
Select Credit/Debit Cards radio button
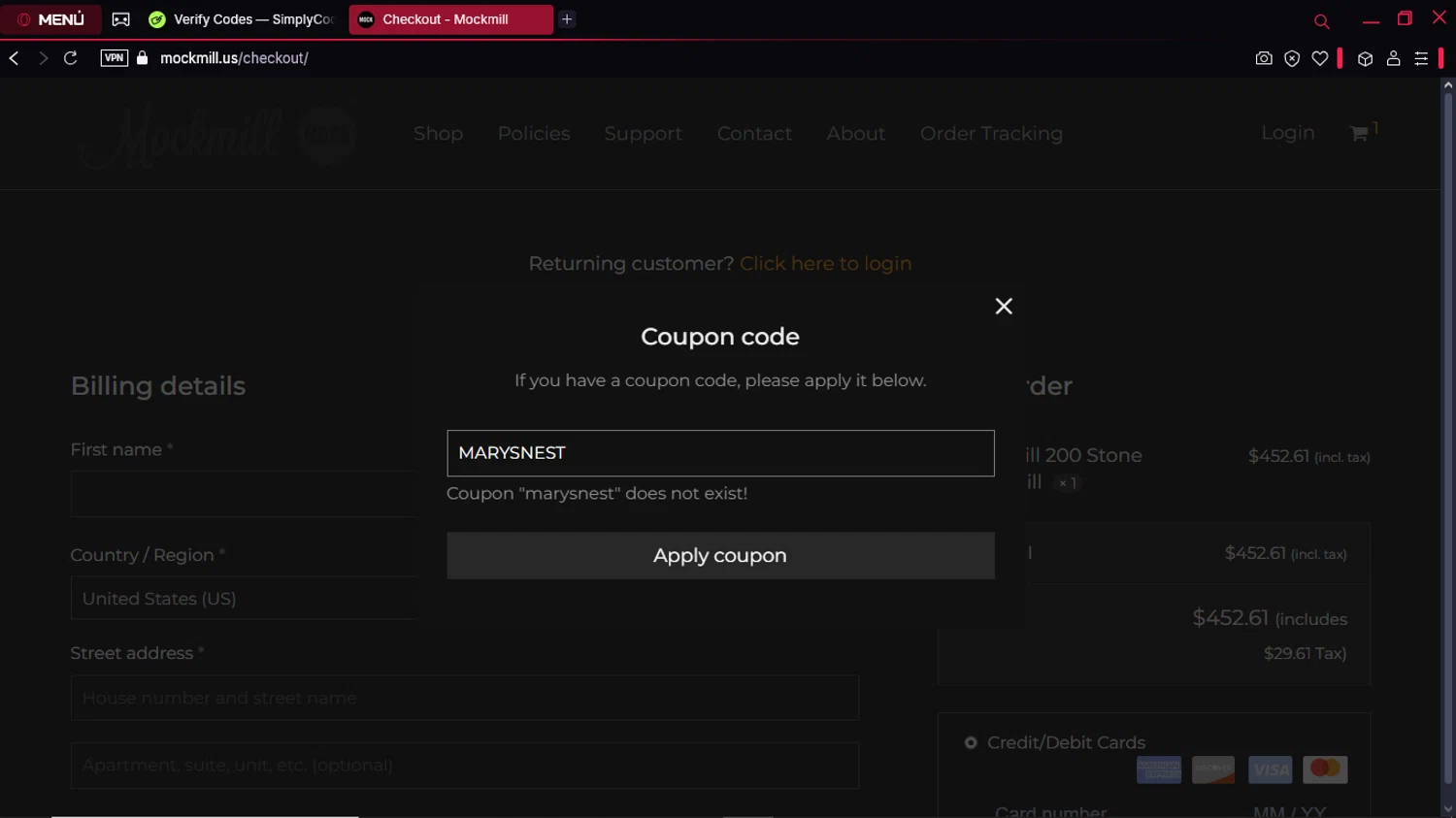click(971, 743)
